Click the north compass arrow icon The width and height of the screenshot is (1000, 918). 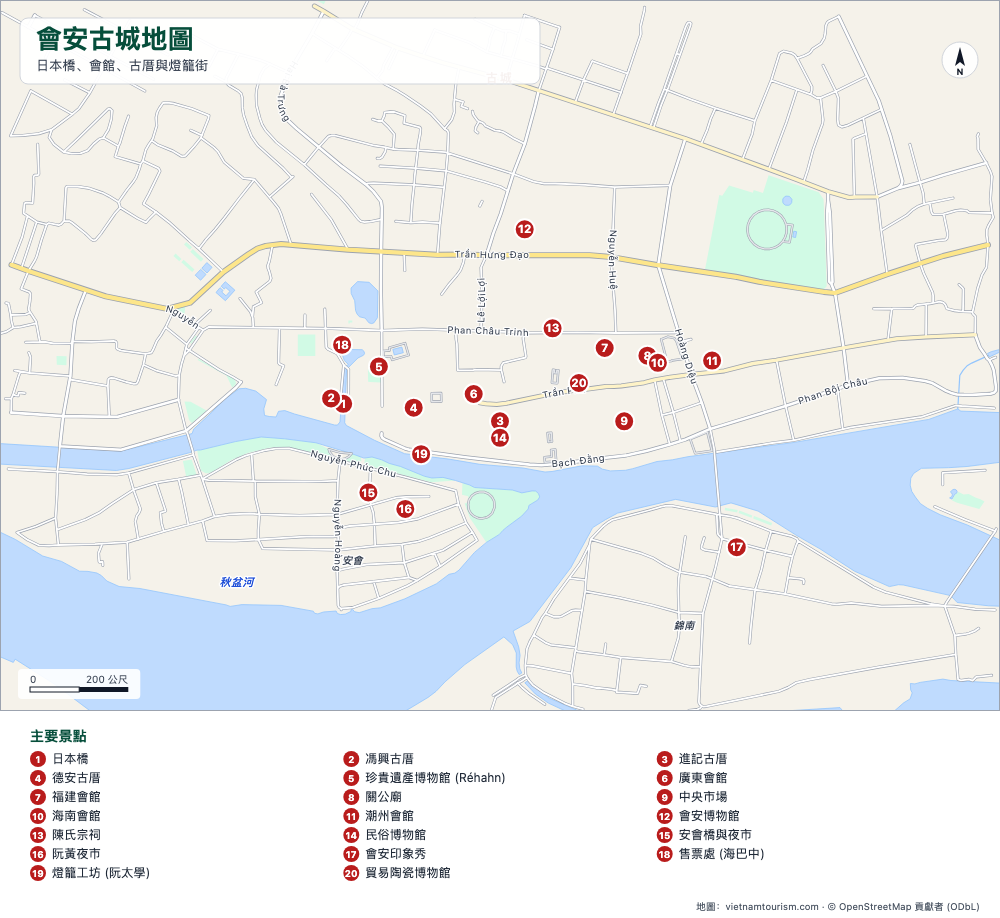click(959, 60)
